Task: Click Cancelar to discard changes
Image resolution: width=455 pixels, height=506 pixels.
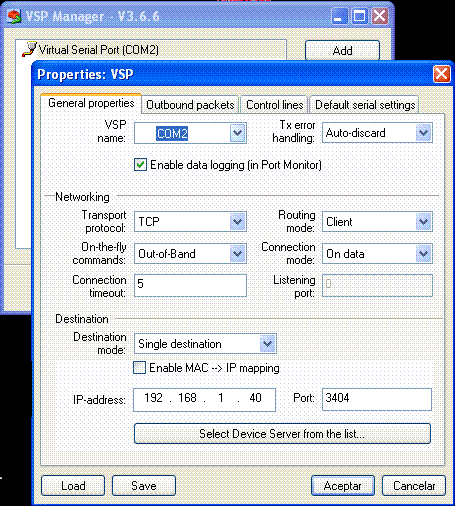Action: pyautogui.click(x=414, y=485)
